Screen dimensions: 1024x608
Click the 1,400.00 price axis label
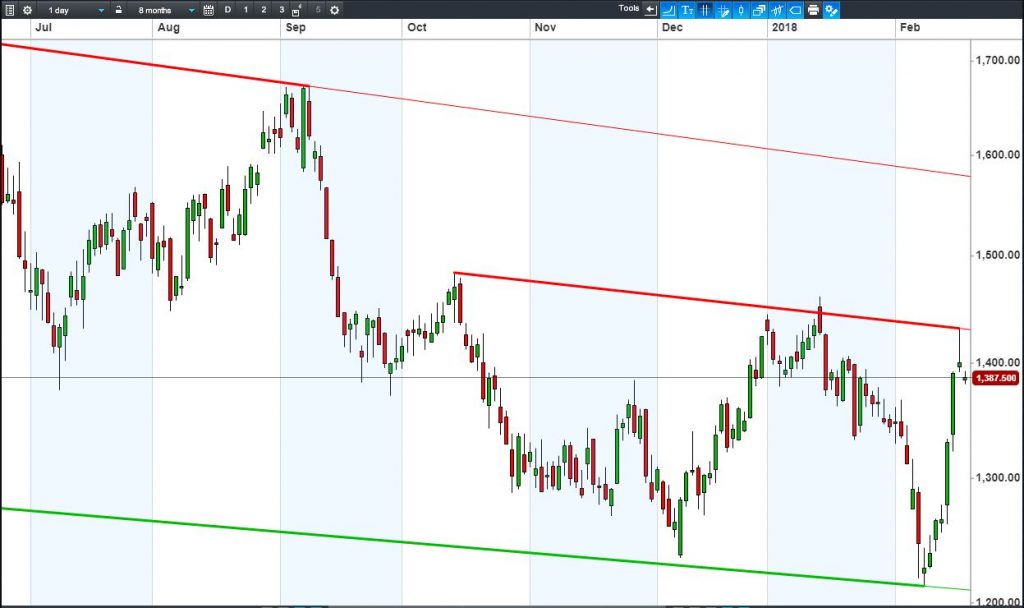click(997, 362)
